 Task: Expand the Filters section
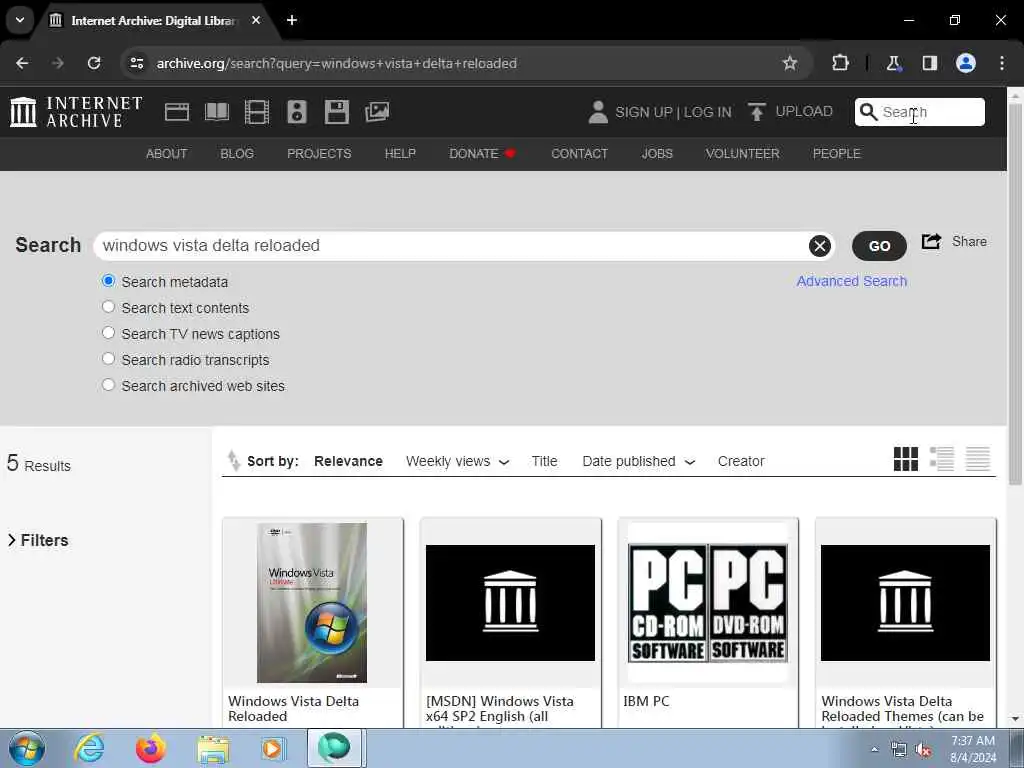pos(38,540)
